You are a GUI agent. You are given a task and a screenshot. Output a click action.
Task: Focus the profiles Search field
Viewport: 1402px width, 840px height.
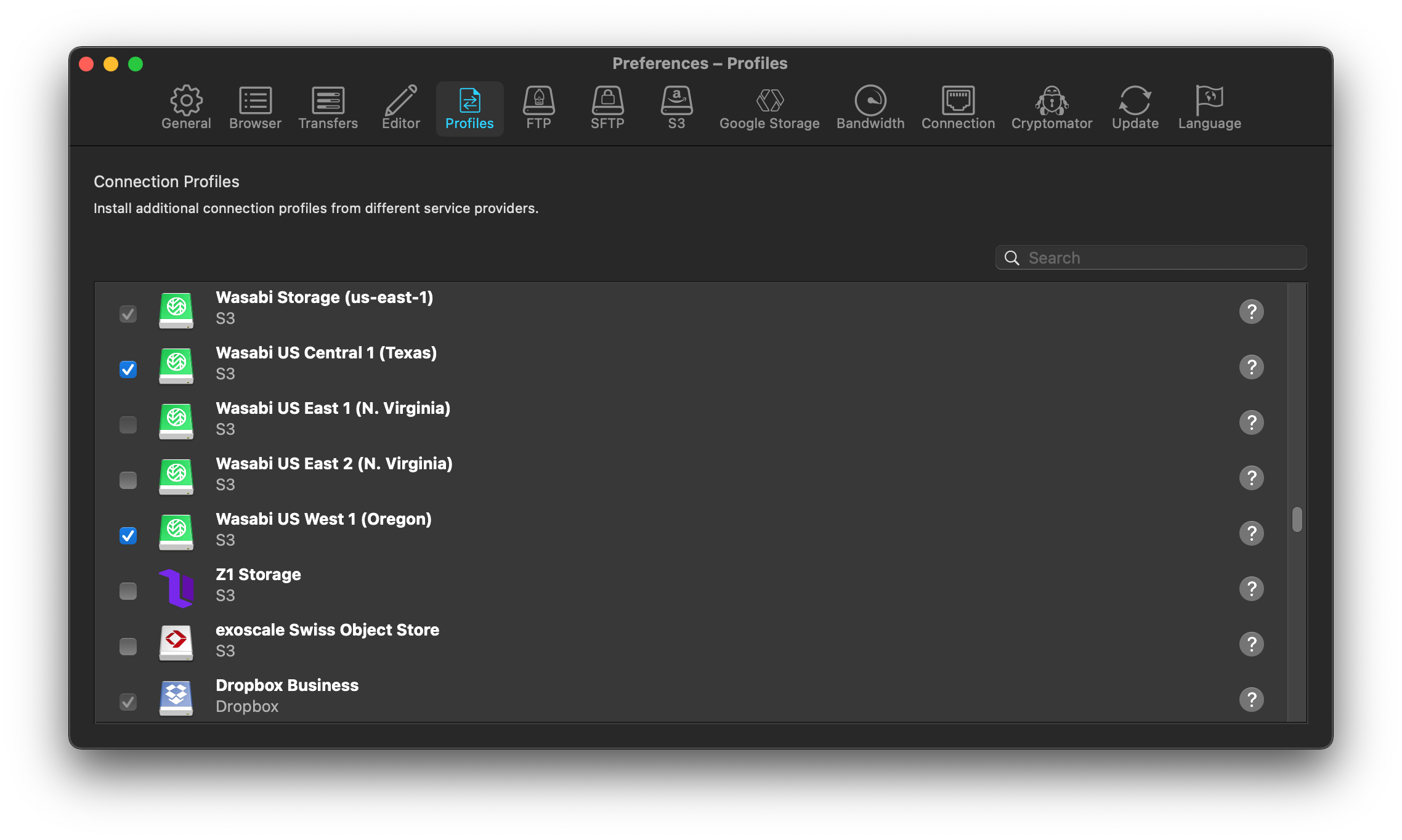click(1151, 258)
